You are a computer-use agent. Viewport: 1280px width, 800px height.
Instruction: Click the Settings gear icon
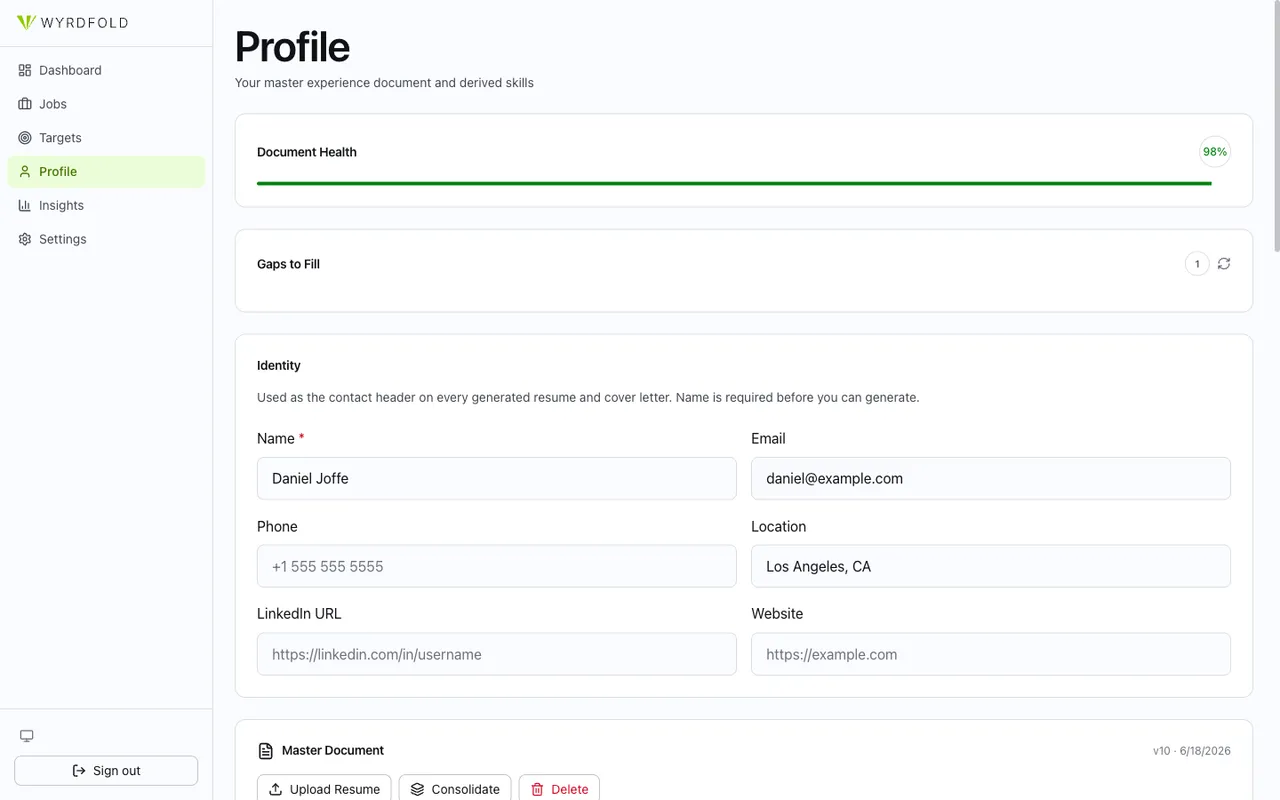(25, 240)
